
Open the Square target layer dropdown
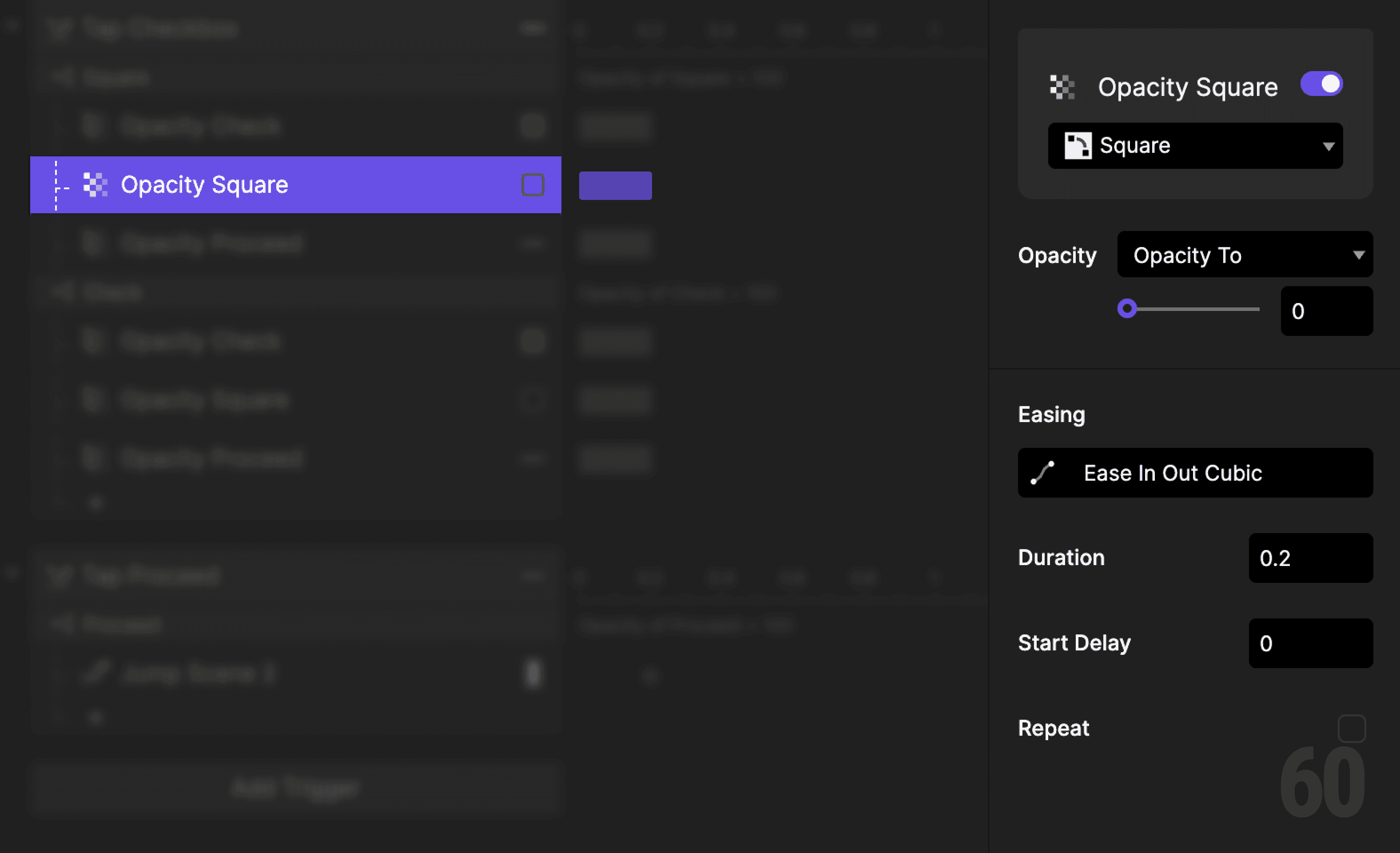(x=1194, y=145)
